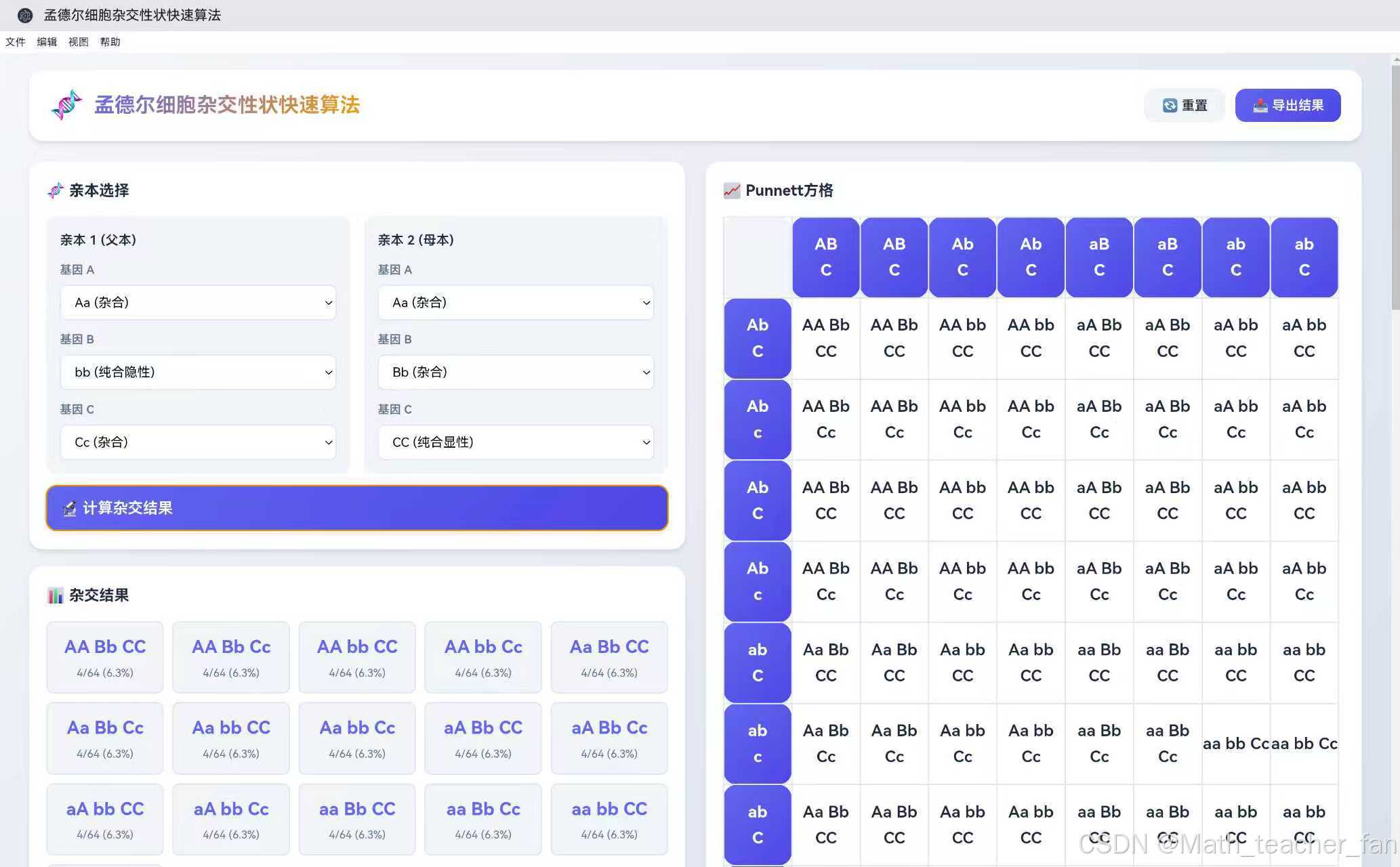The image size is (1400, 867).
Task: Click the last ab C column header
Action: tap(1304, 257)
